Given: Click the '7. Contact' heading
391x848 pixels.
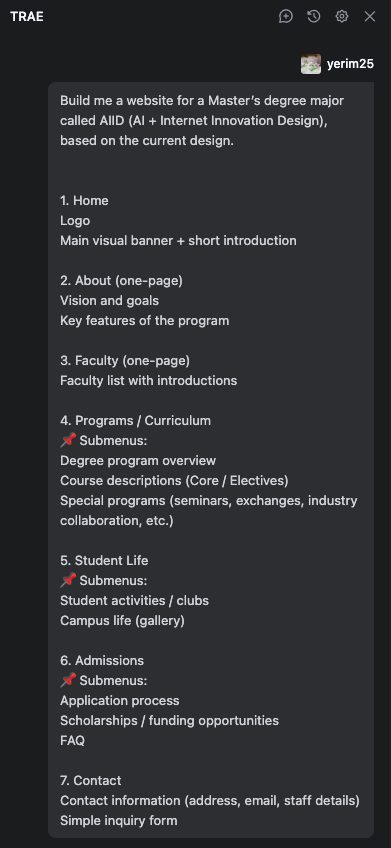Looking at the screenshot, I should pos(91,780).
